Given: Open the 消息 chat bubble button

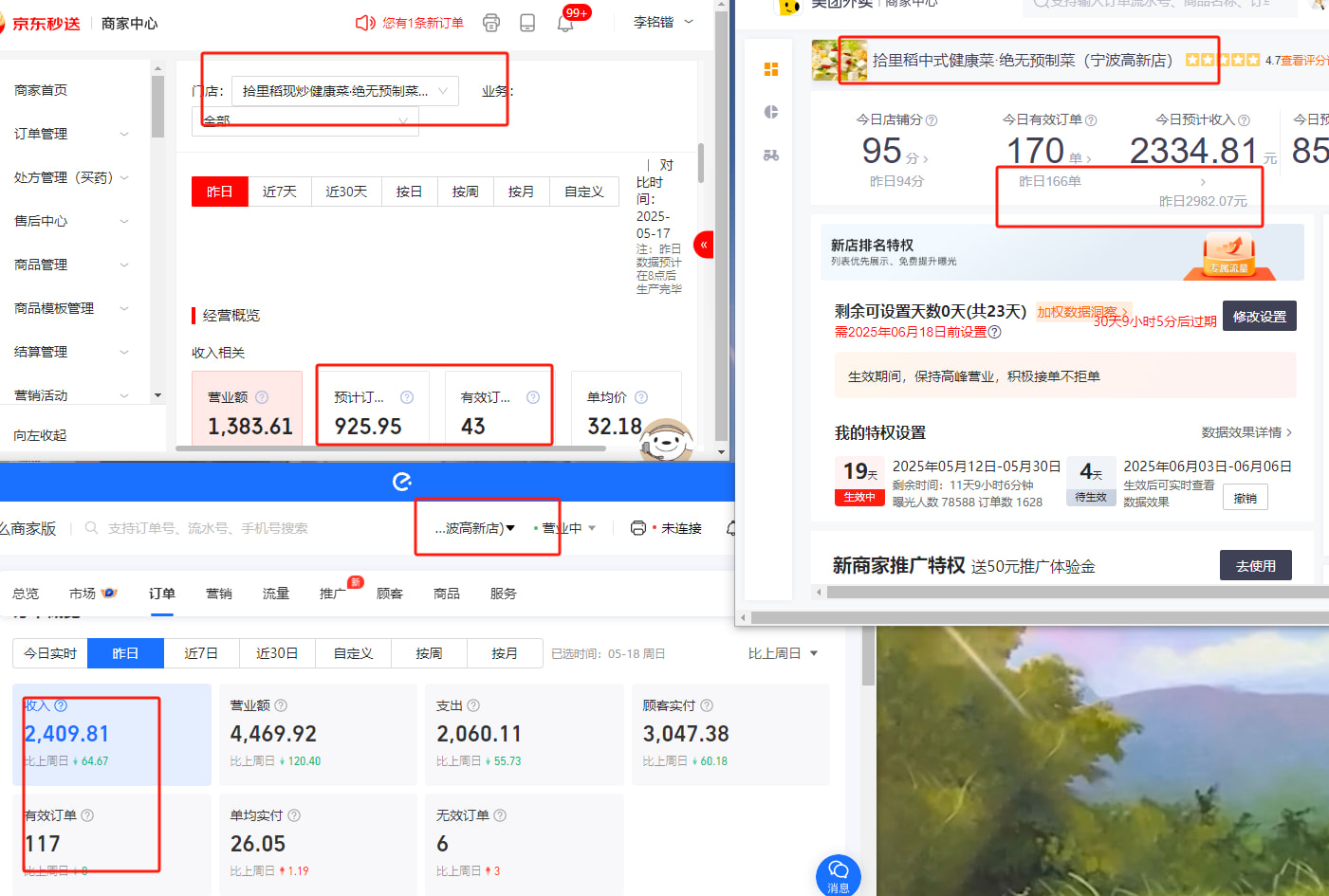Looking at the screenshot, I should (839, 874).
